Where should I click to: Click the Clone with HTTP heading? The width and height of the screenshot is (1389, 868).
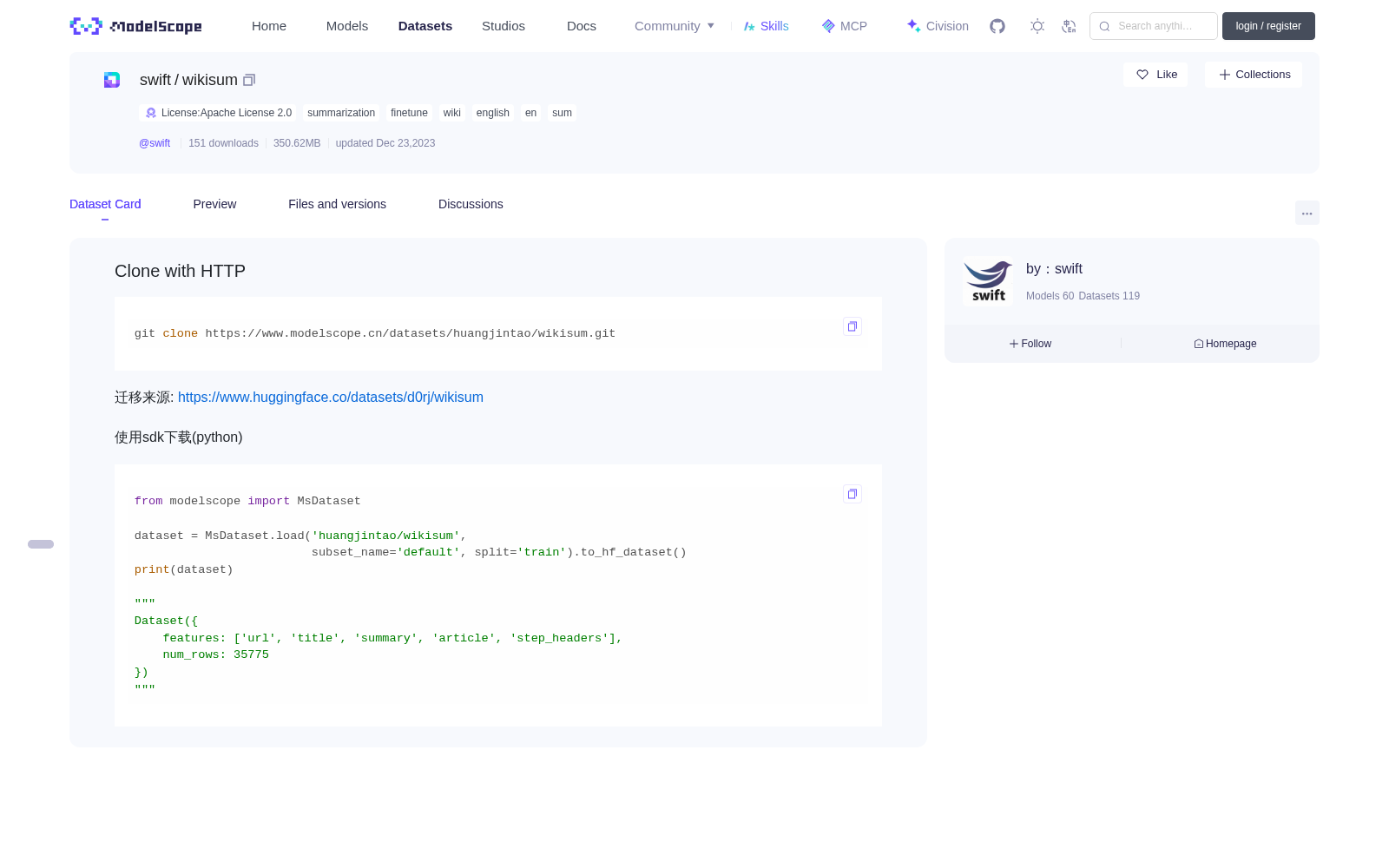[181, 271]
